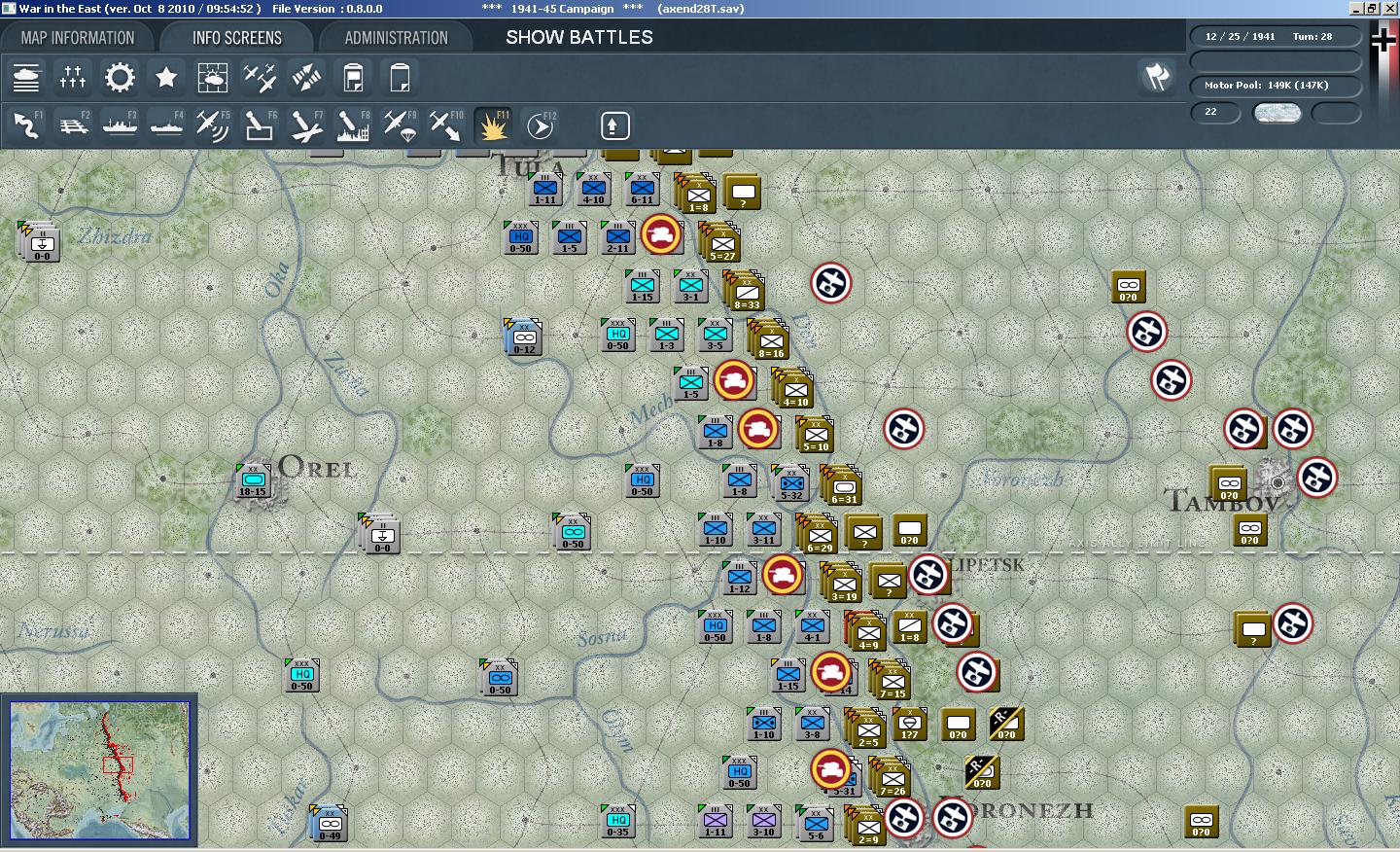Screen dimensions: 1400x852
Task: Select the Soviet 8=16 stack
Action: 769,339
